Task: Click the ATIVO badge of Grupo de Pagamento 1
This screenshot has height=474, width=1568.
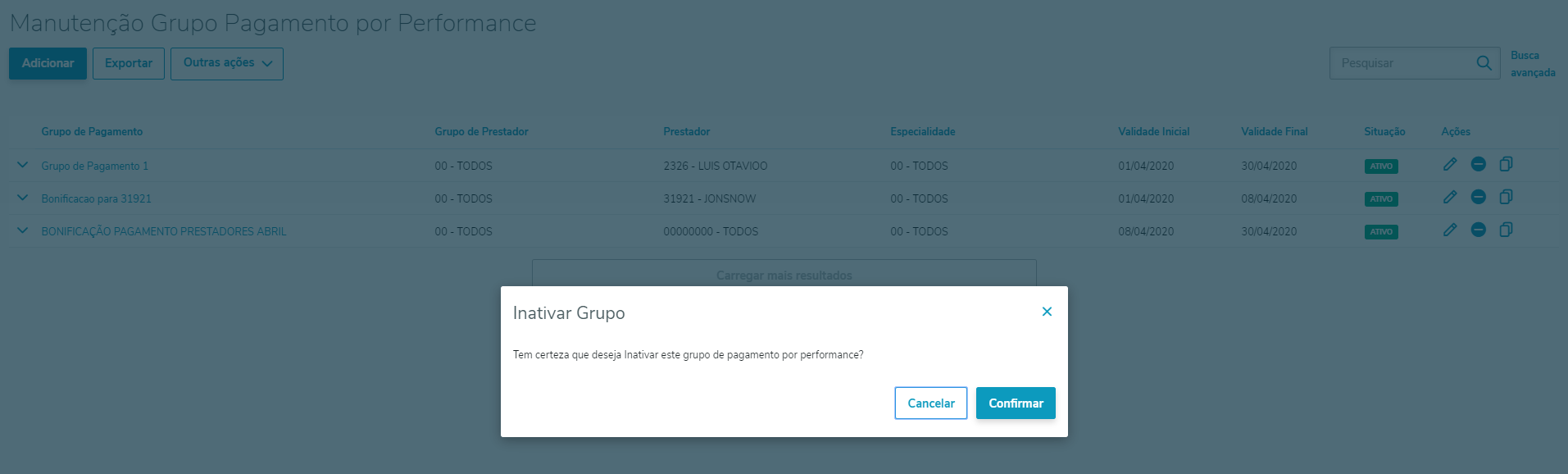Action: click(x=1381, y=166)
